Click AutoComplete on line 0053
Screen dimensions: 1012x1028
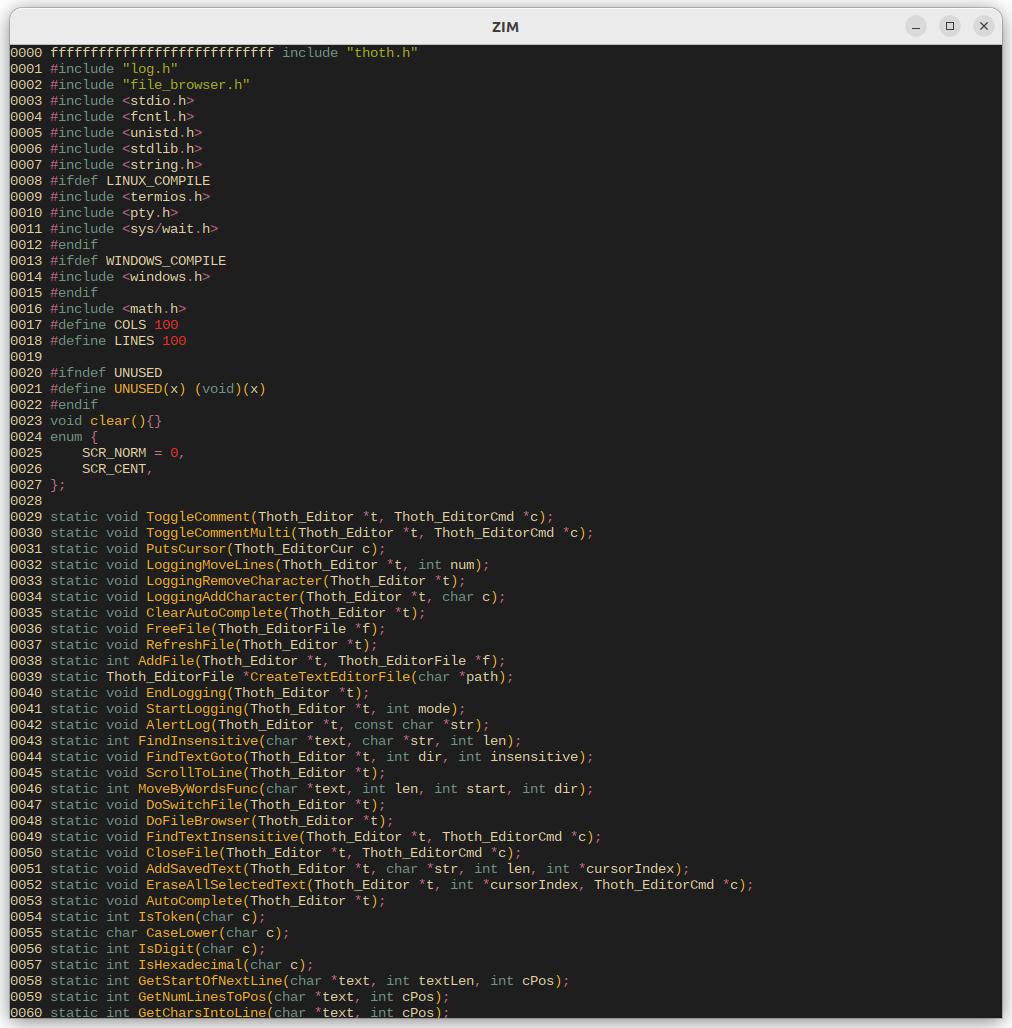click(x=194, y=900)
